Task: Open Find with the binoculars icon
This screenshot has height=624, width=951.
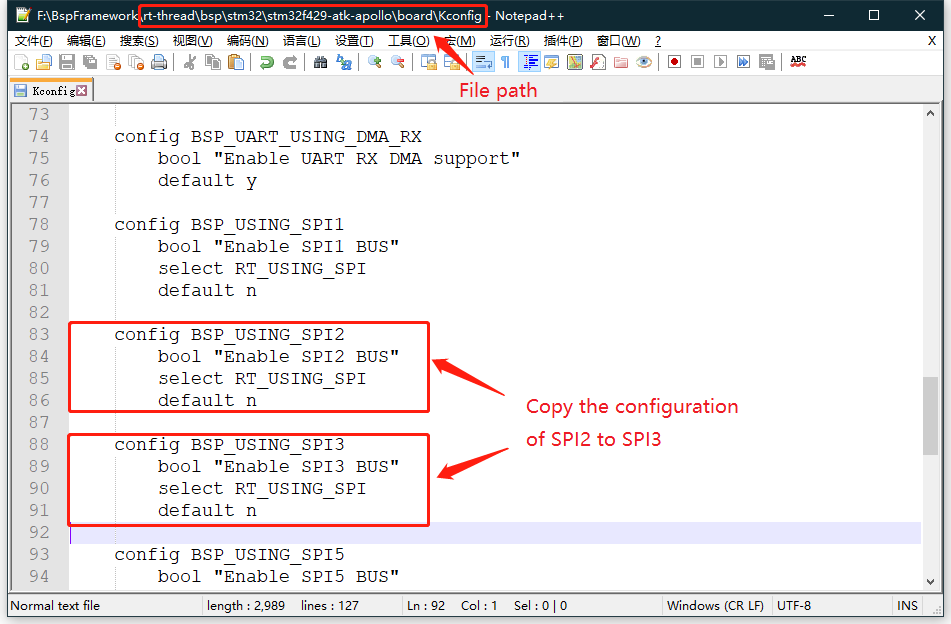Action: pos(320,62)
